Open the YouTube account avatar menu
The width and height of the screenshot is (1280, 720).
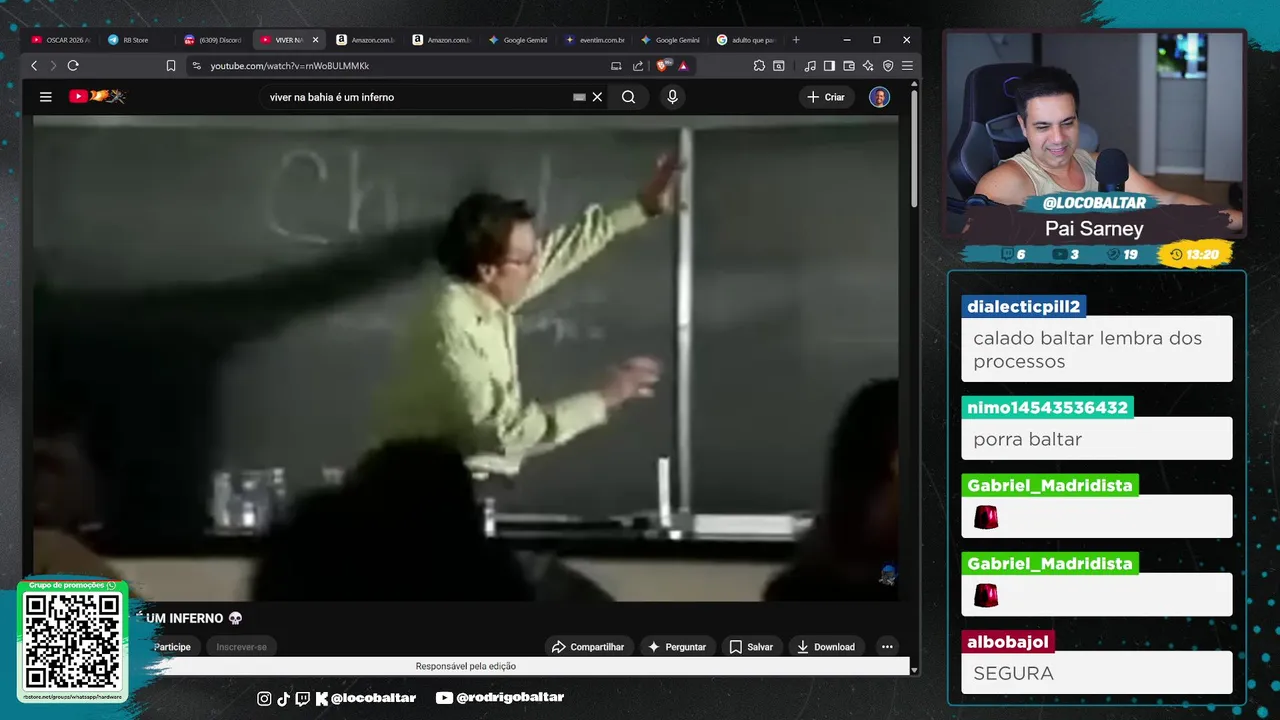(879, 97)
